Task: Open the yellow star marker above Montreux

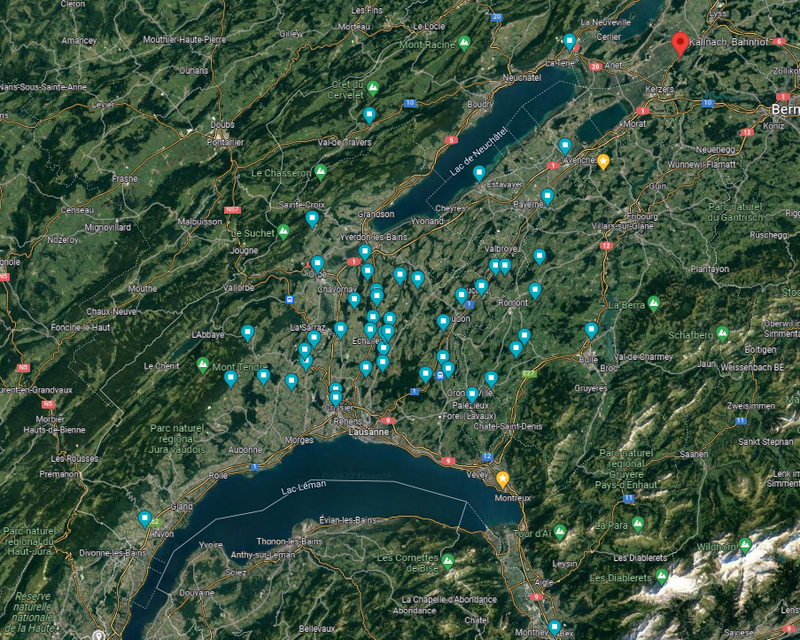Action: pyautogui.click(x=502, y=479)
